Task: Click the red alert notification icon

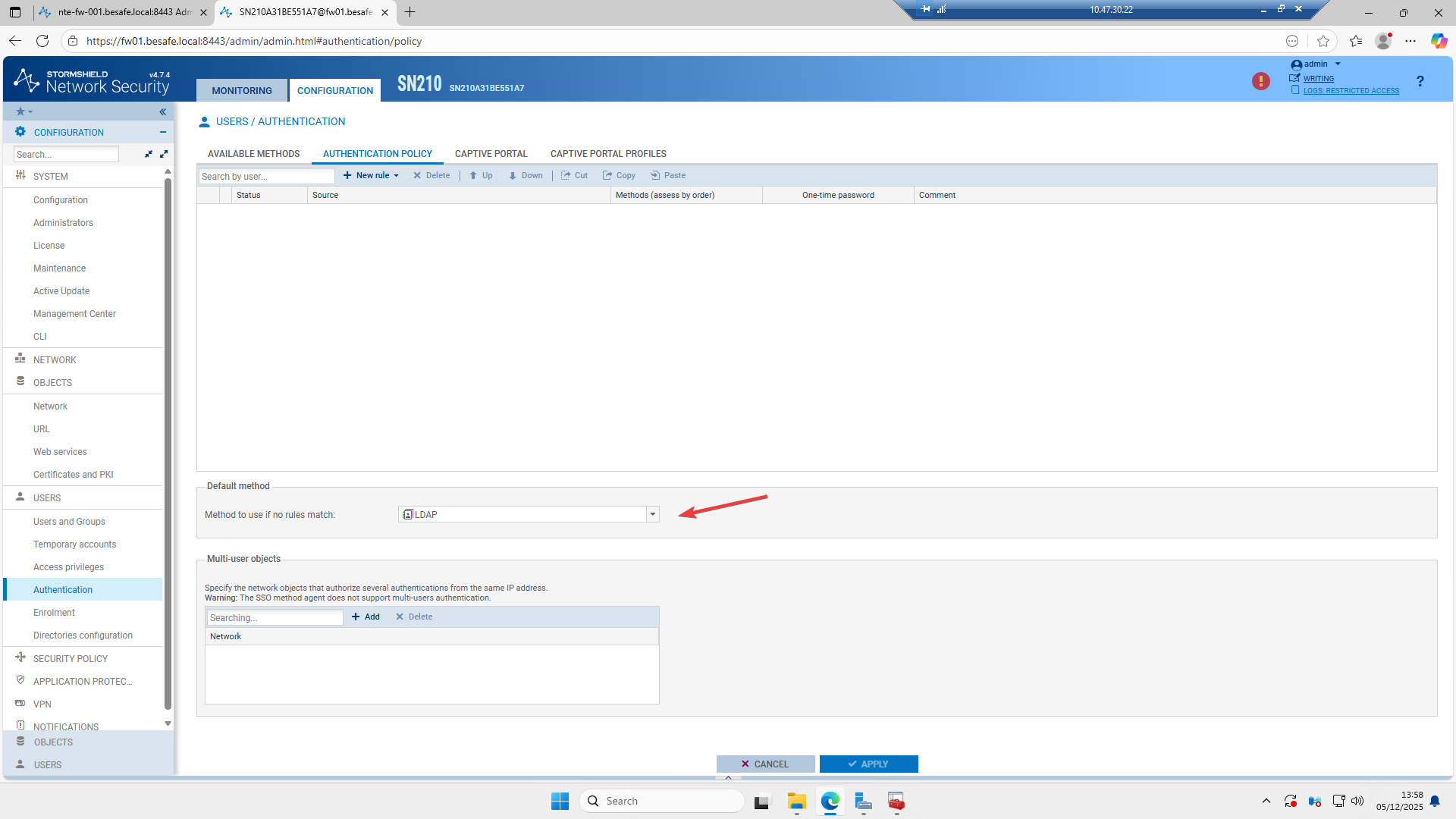Action: point(1260,81)
